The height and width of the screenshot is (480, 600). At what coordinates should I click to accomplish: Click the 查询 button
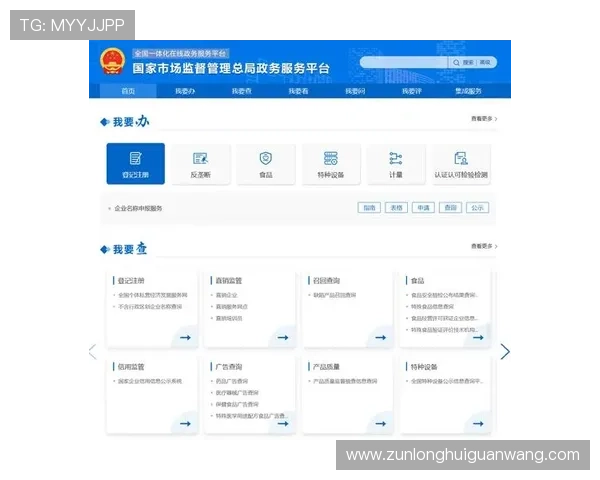(x=450, y=207)
